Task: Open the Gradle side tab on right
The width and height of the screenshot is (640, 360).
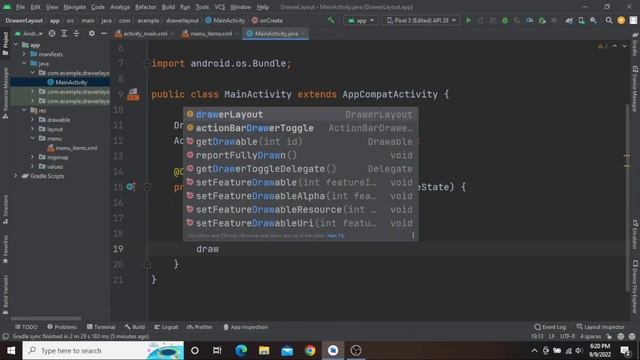Action: [635, 44]
